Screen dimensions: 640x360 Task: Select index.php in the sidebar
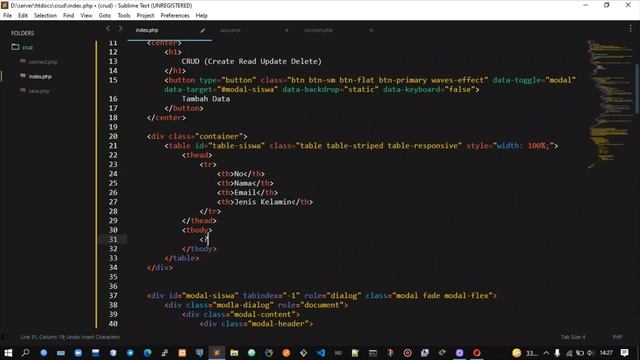[40, 76]
